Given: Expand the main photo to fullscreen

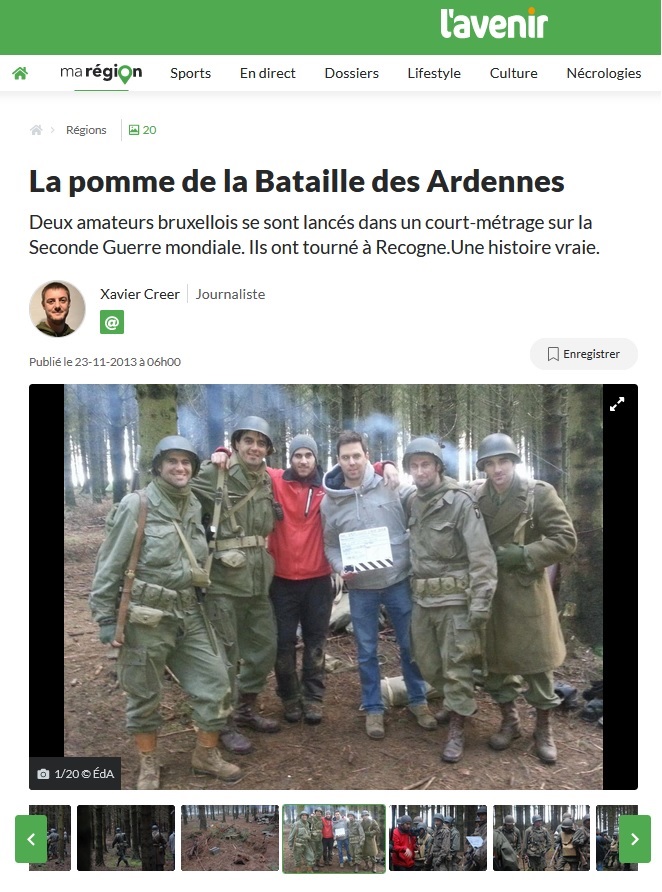Looking at the screenshot, I should point(617,404).
